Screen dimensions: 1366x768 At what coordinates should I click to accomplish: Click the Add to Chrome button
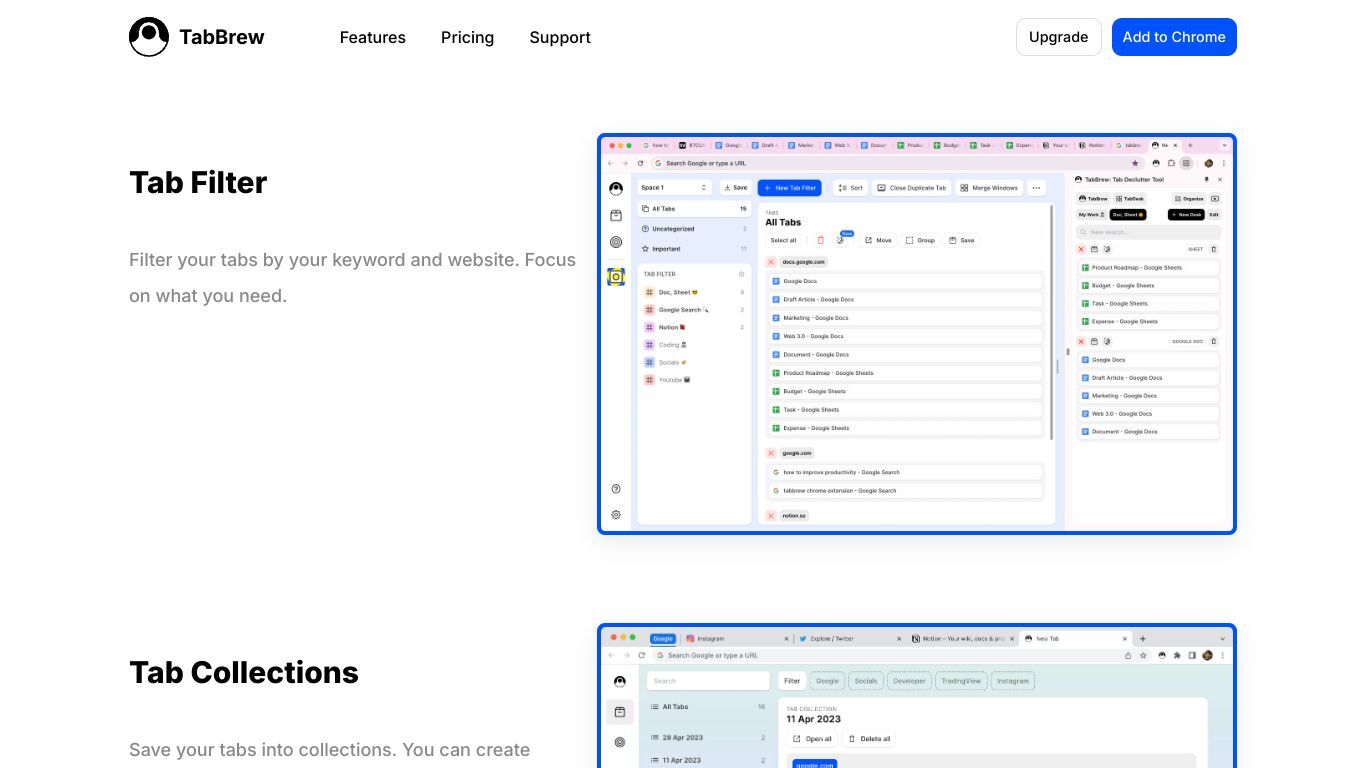click(x=1174, y=37)
